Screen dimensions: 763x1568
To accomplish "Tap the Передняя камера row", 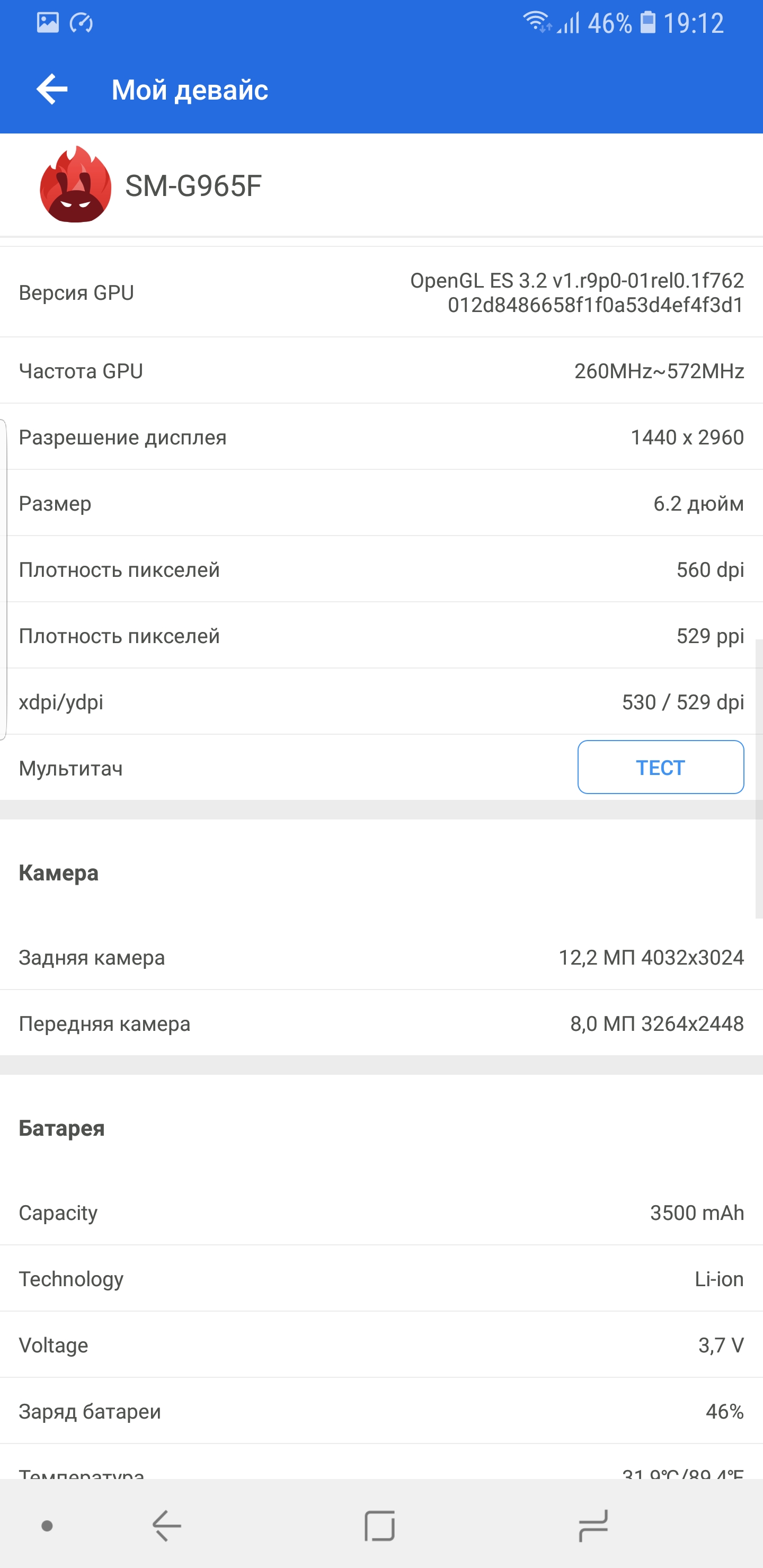I will point(381,1024).
